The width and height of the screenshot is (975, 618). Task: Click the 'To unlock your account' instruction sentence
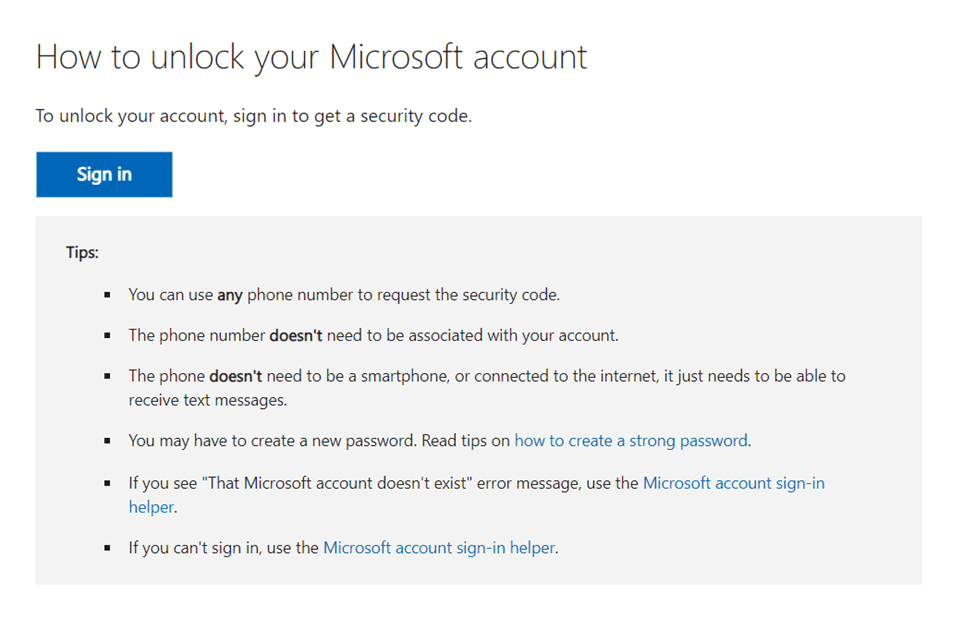254,116
